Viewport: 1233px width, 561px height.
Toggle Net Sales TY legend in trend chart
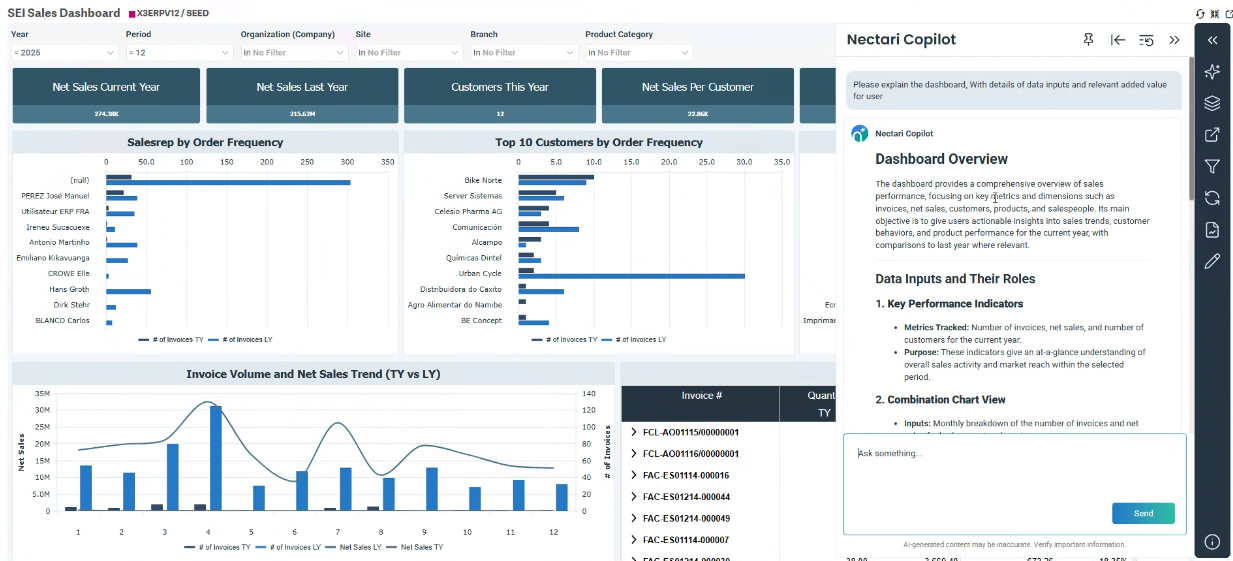pos(415,547)
